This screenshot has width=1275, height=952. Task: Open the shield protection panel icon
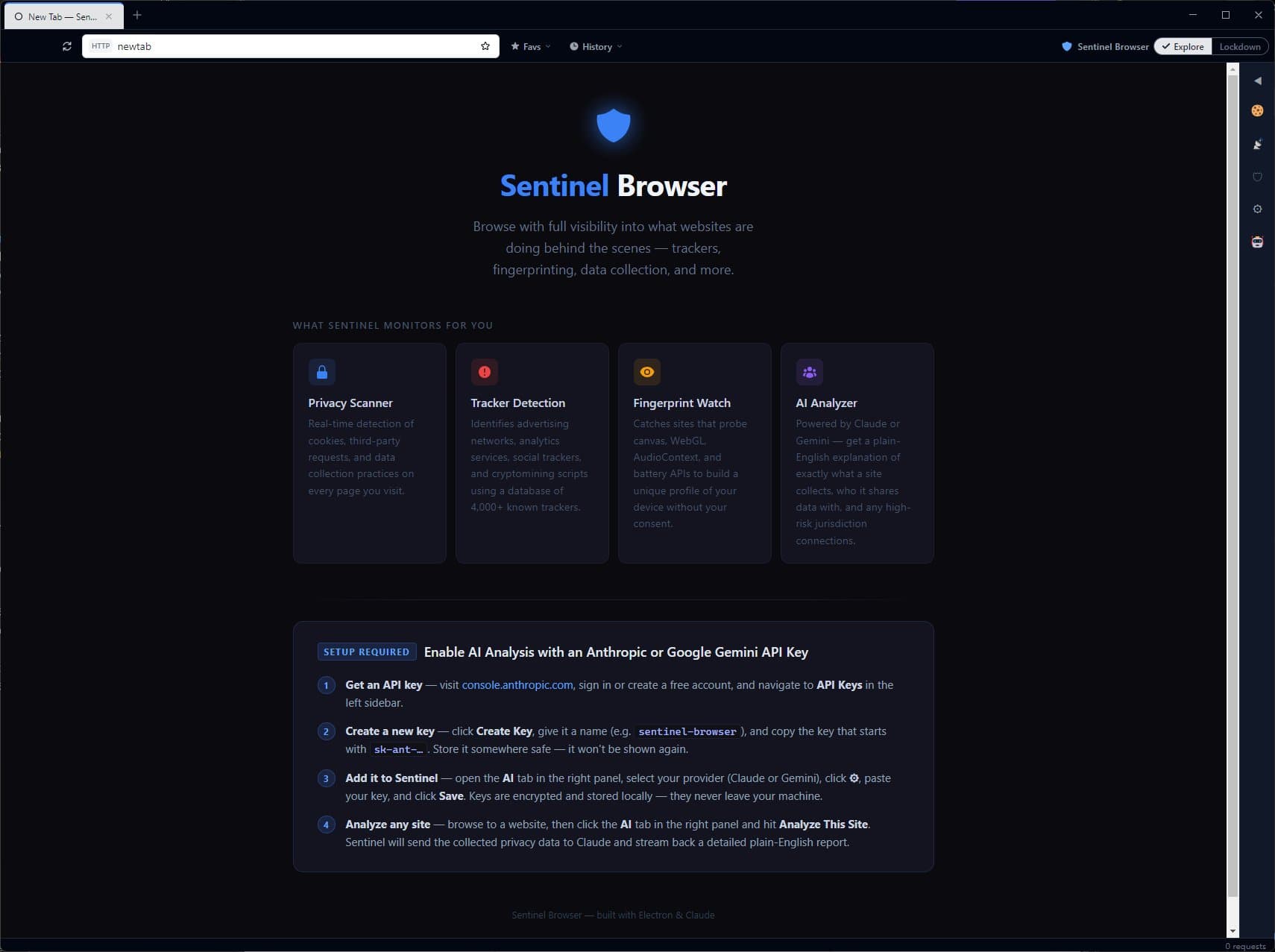(1257, 177)
